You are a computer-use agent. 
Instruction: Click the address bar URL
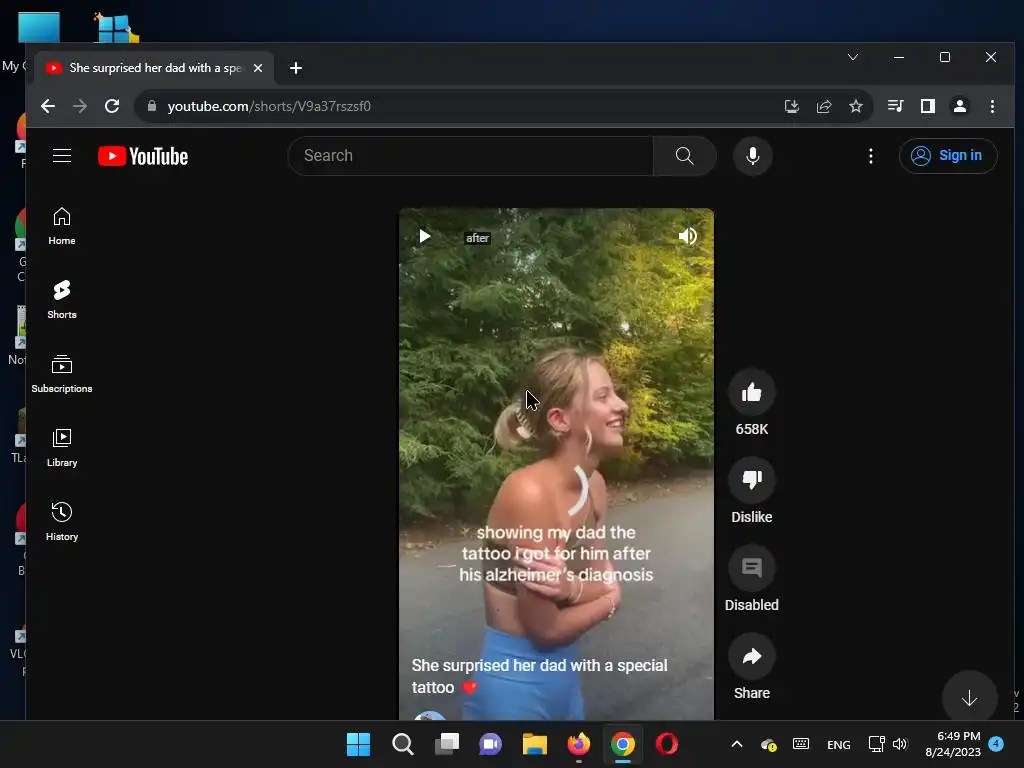pos(269,106)
